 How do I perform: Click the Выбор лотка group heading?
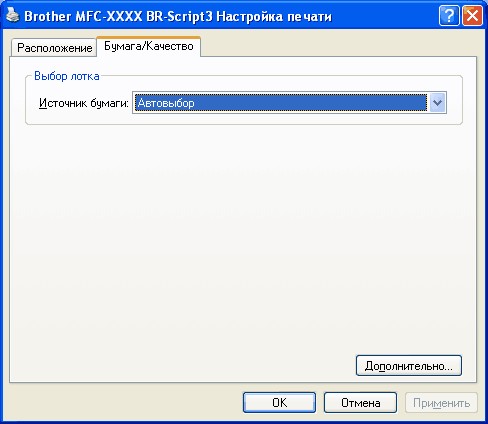(x=67, y=76)
